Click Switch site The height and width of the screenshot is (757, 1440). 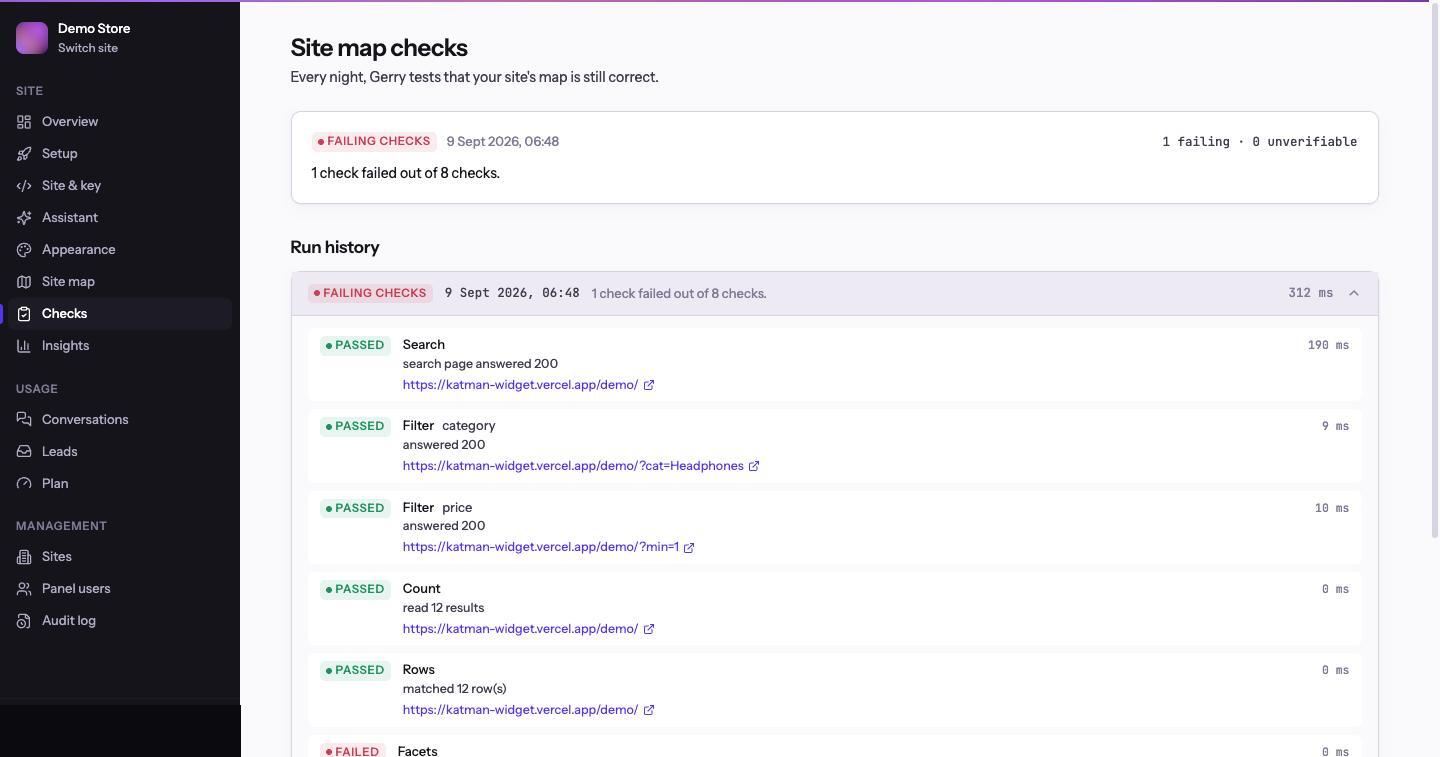coord(88,48)
